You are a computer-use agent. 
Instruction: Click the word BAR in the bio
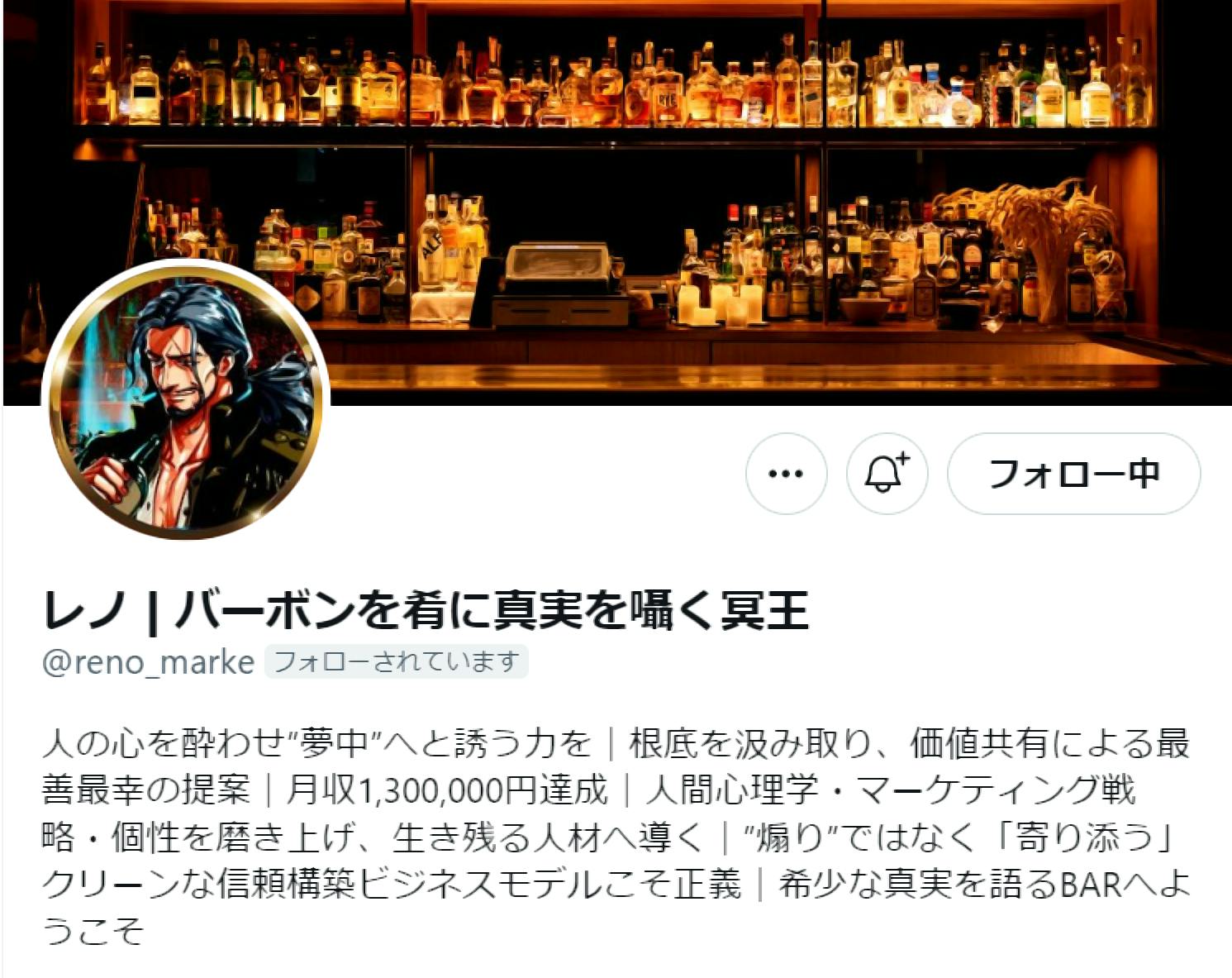click(x=1091, y=885)
